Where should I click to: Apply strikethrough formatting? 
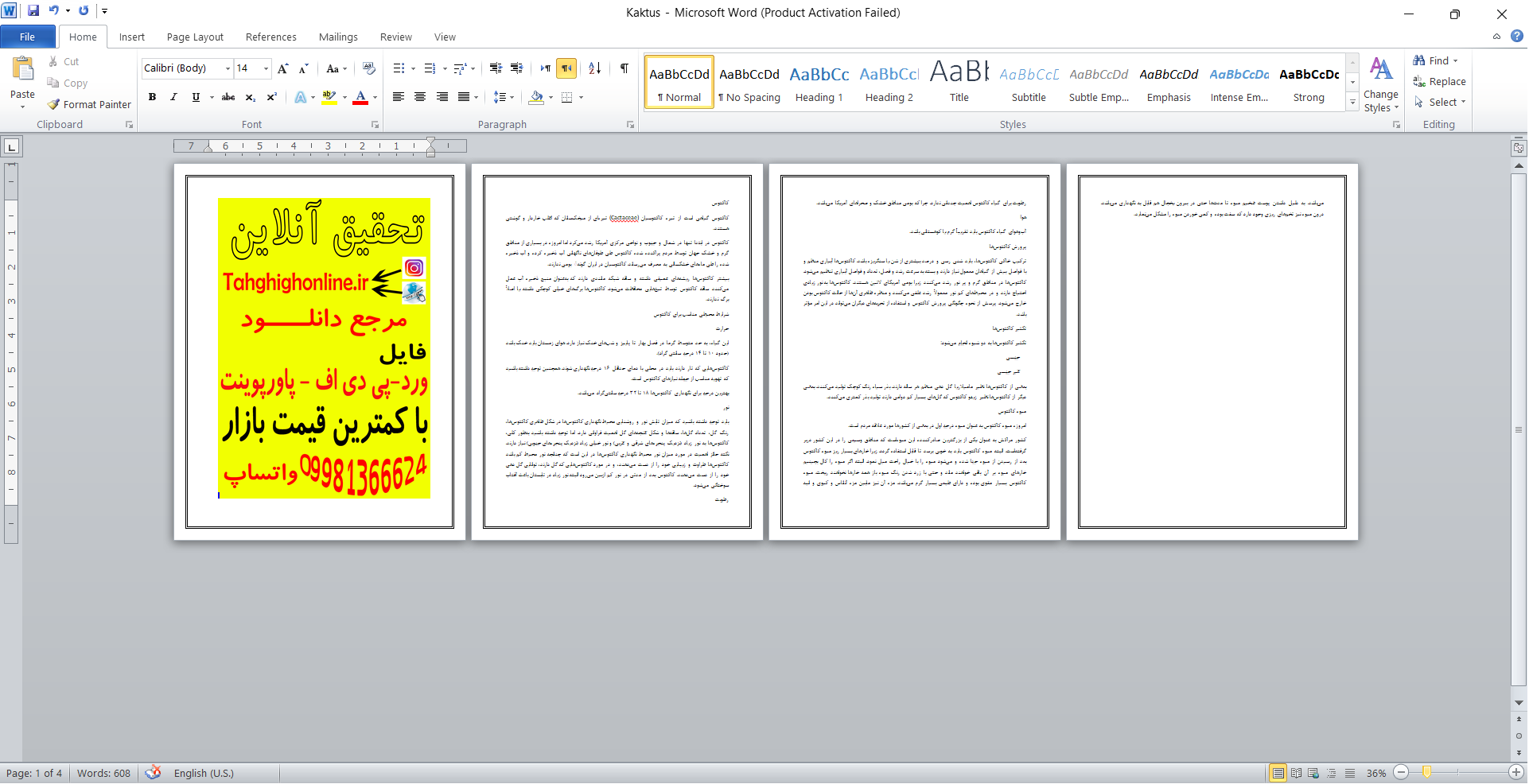tap(228, 97)
